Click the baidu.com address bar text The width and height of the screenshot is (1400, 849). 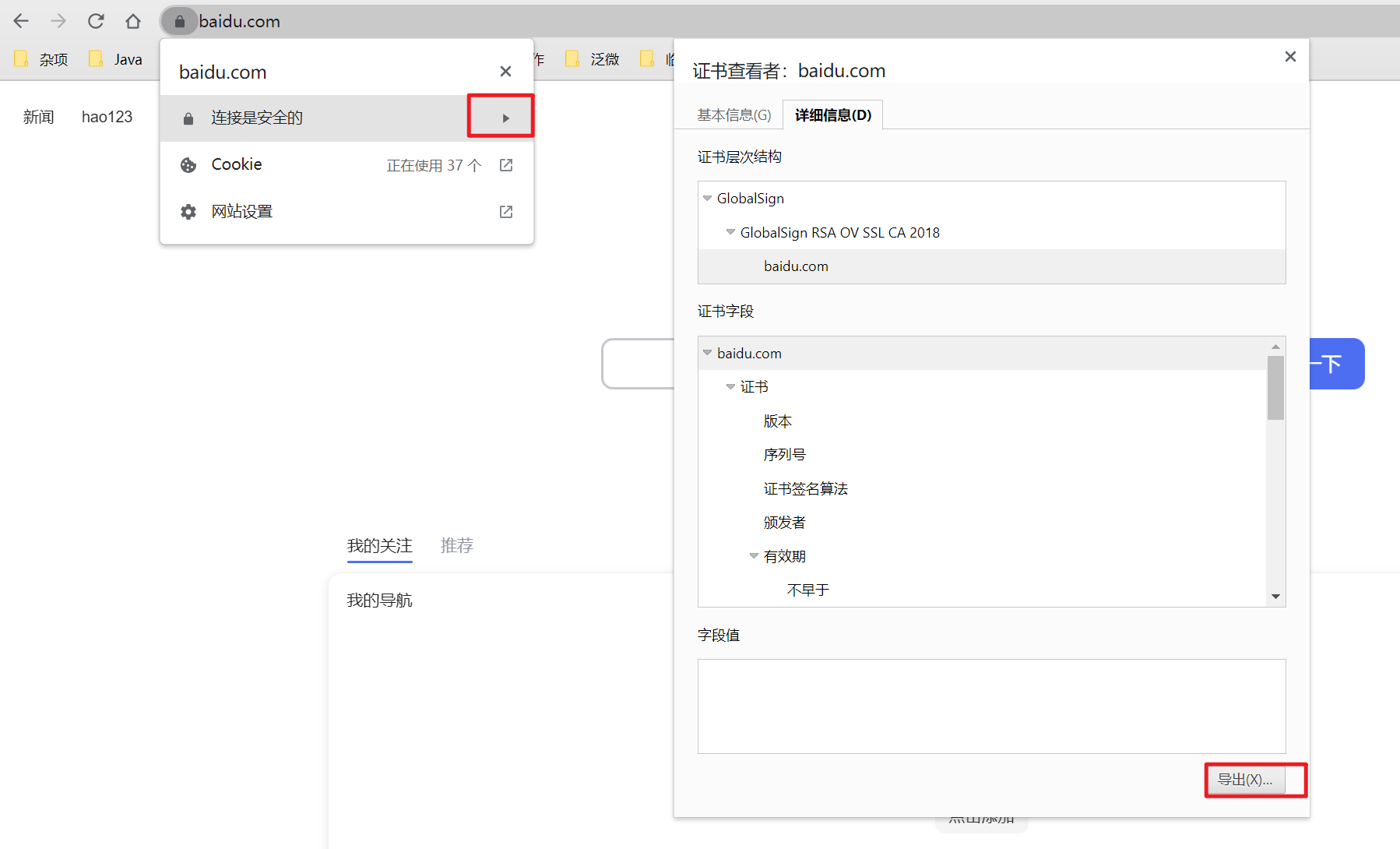pos(239,21)
